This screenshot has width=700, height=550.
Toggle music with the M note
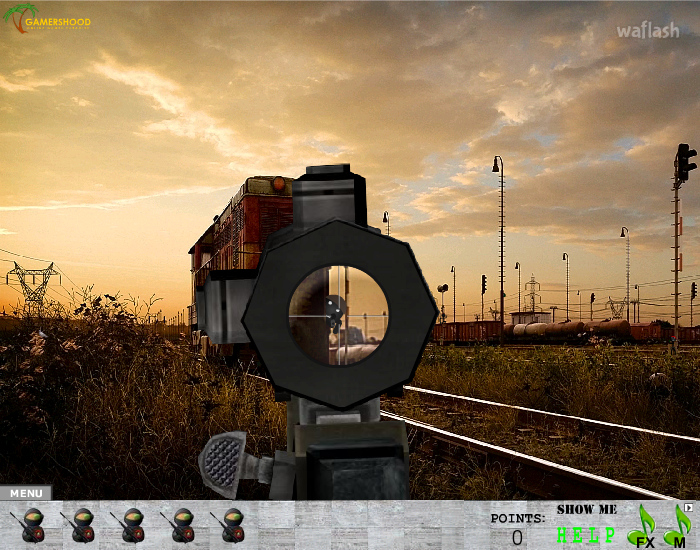(x=677, y=528)
